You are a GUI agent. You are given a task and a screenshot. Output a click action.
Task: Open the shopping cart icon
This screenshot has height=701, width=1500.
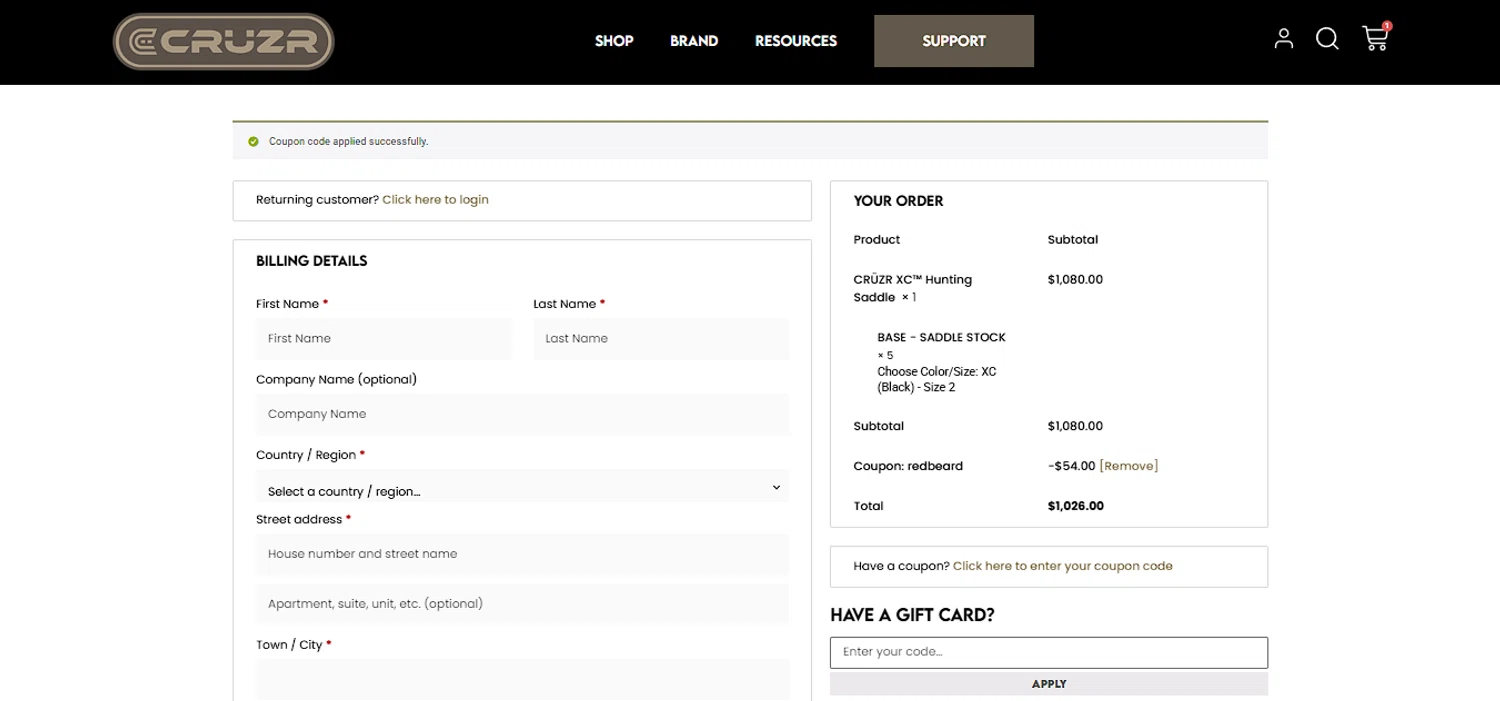(1376, 38)
